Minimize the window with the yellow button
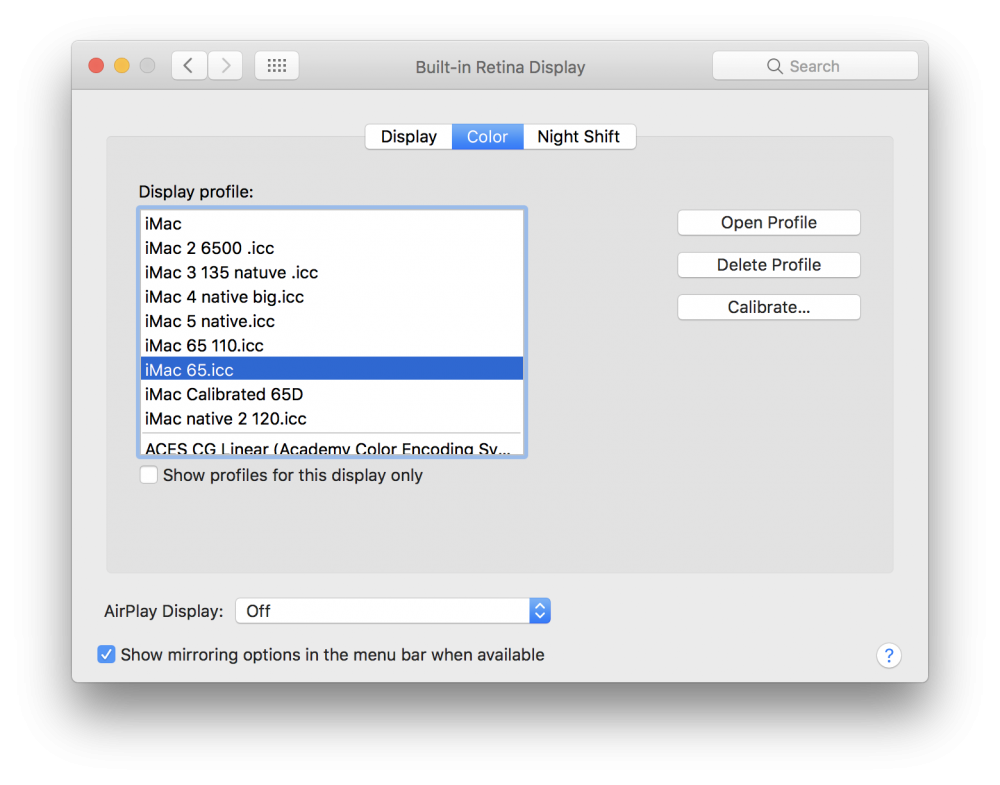 [x=122, y=66]
